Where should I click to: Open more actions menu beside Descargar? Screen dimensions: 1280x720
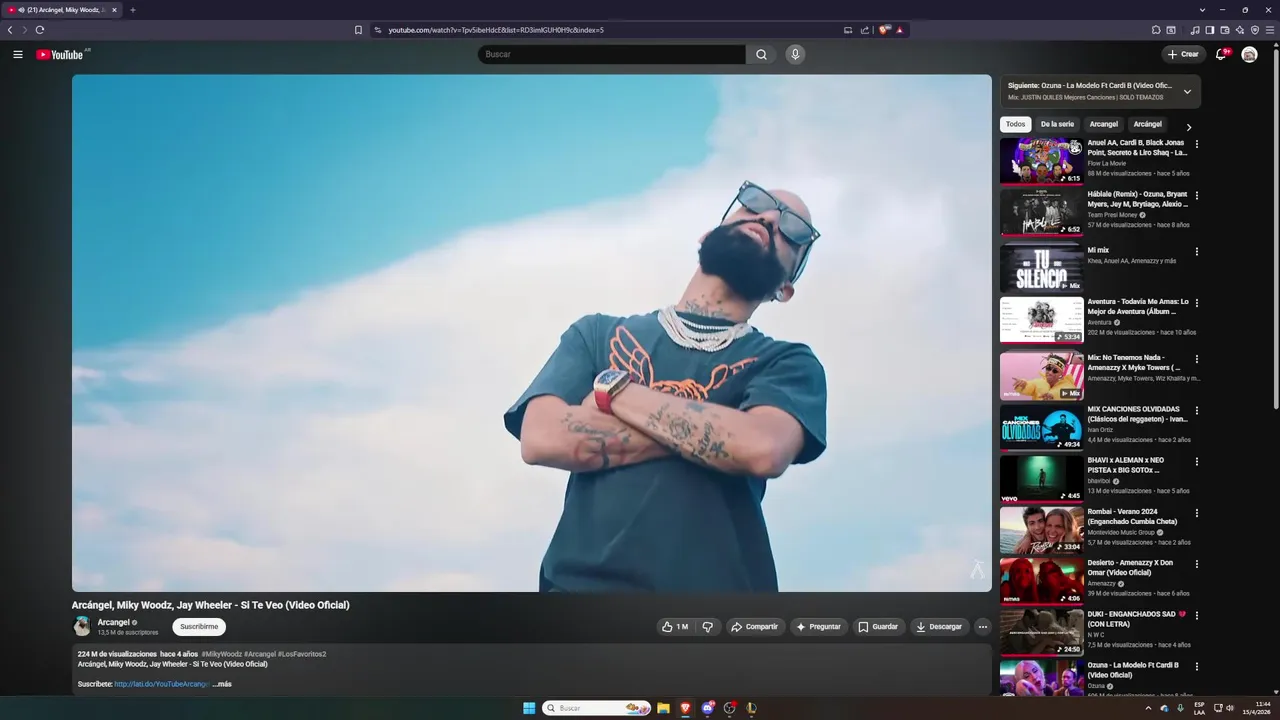pos(982,627)
